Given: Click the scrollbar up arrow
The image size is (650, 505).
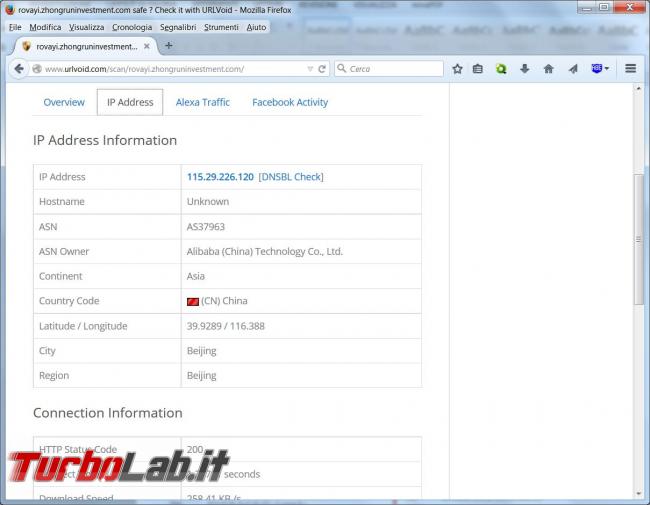Looking at the screenshot, I should point(639,88).
